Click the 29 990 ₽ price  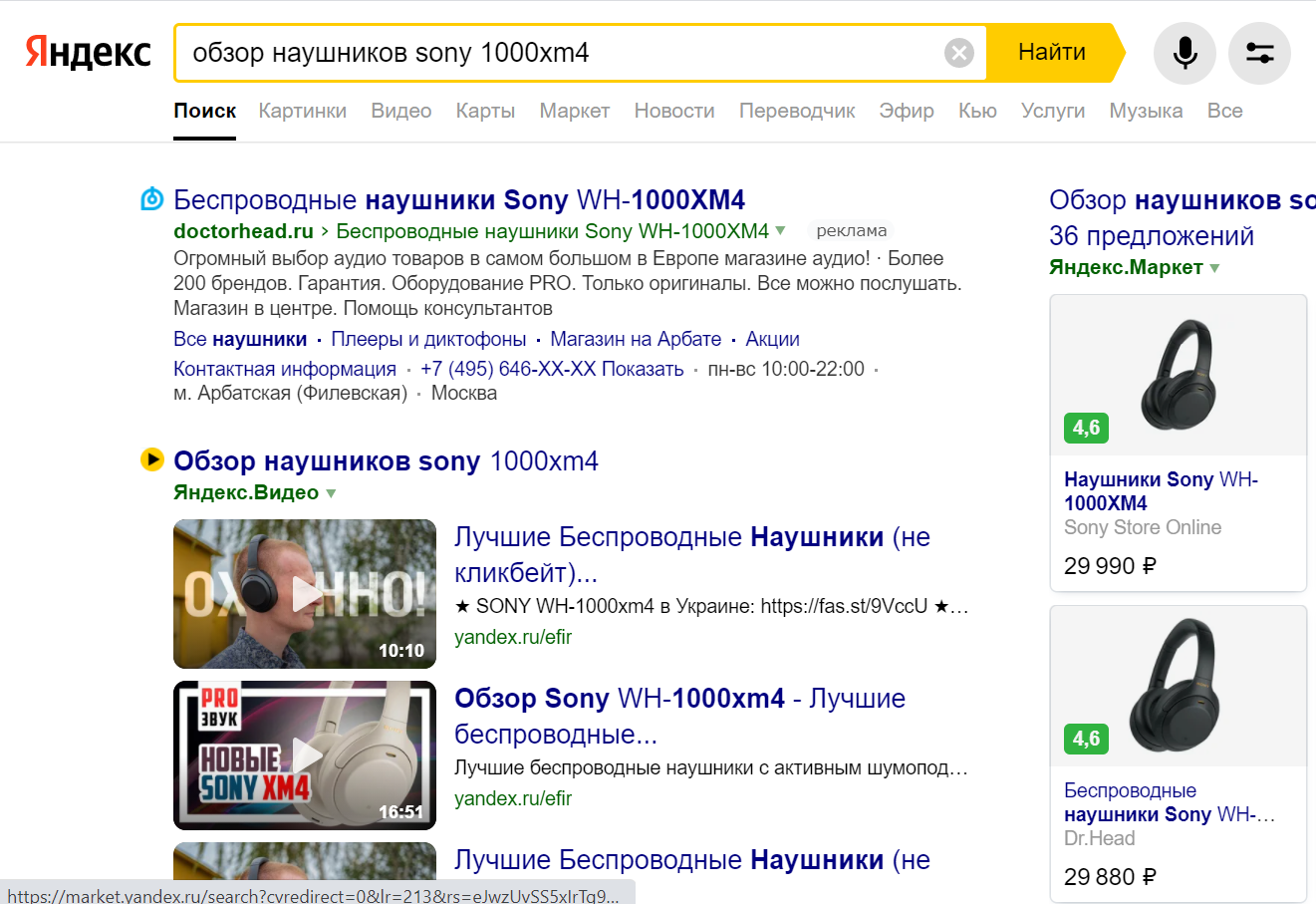pyautogui.click(x=1110, y=566)
